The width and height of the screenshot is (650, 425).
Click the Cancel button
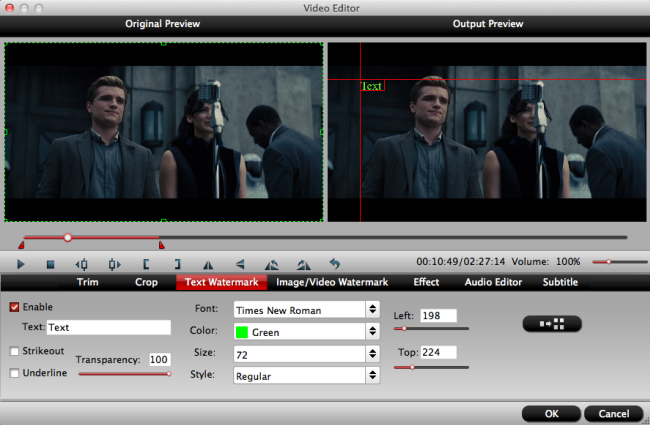point(614,414)
